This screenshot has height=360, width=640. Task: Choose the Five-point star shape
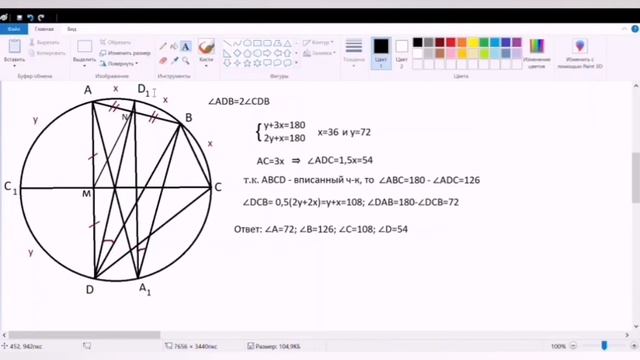(x=247, y=63)
